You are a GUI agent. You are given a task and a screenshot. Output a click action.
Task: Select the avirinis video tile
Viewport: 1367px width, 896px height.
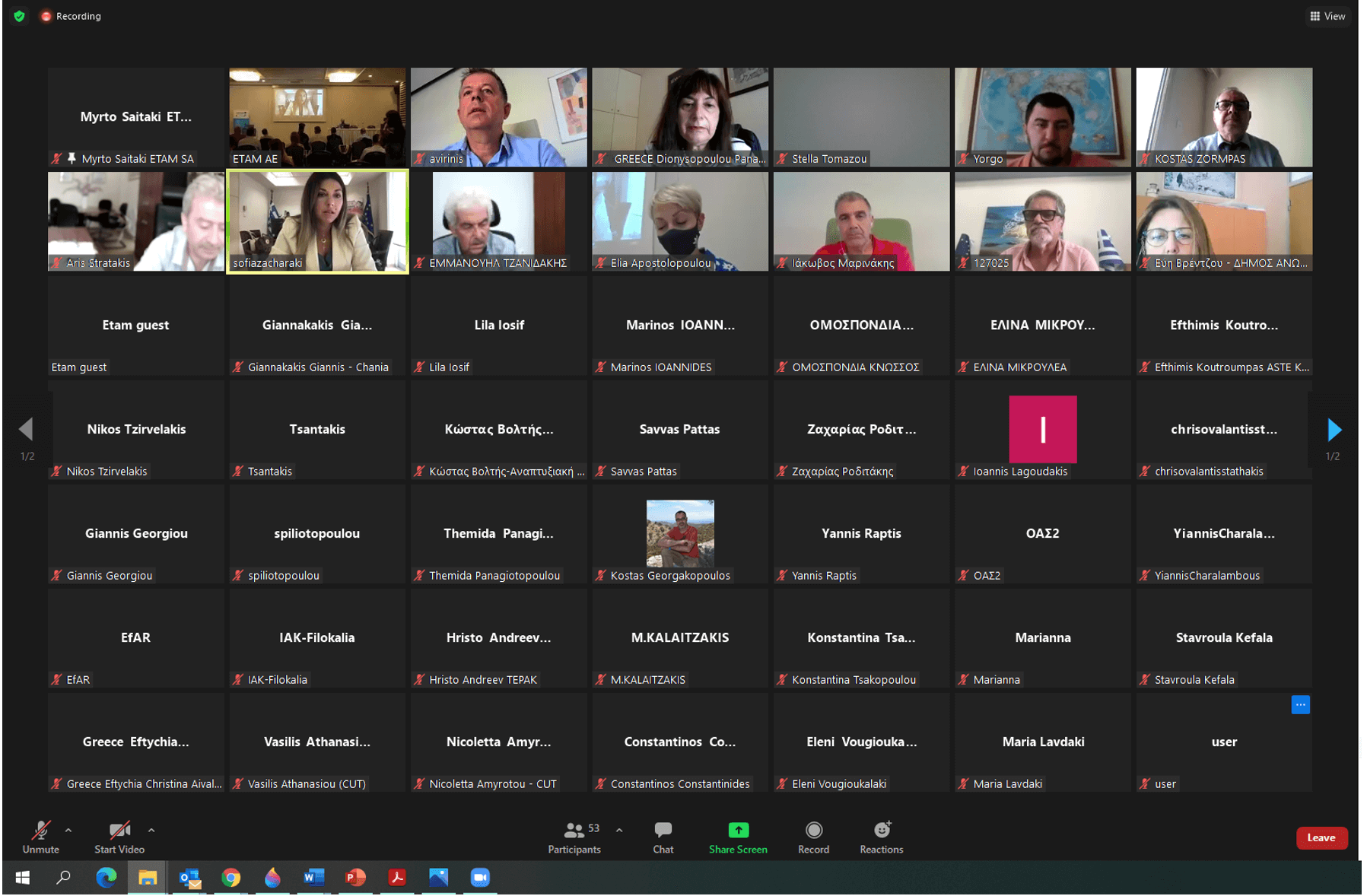click(499, 117)
